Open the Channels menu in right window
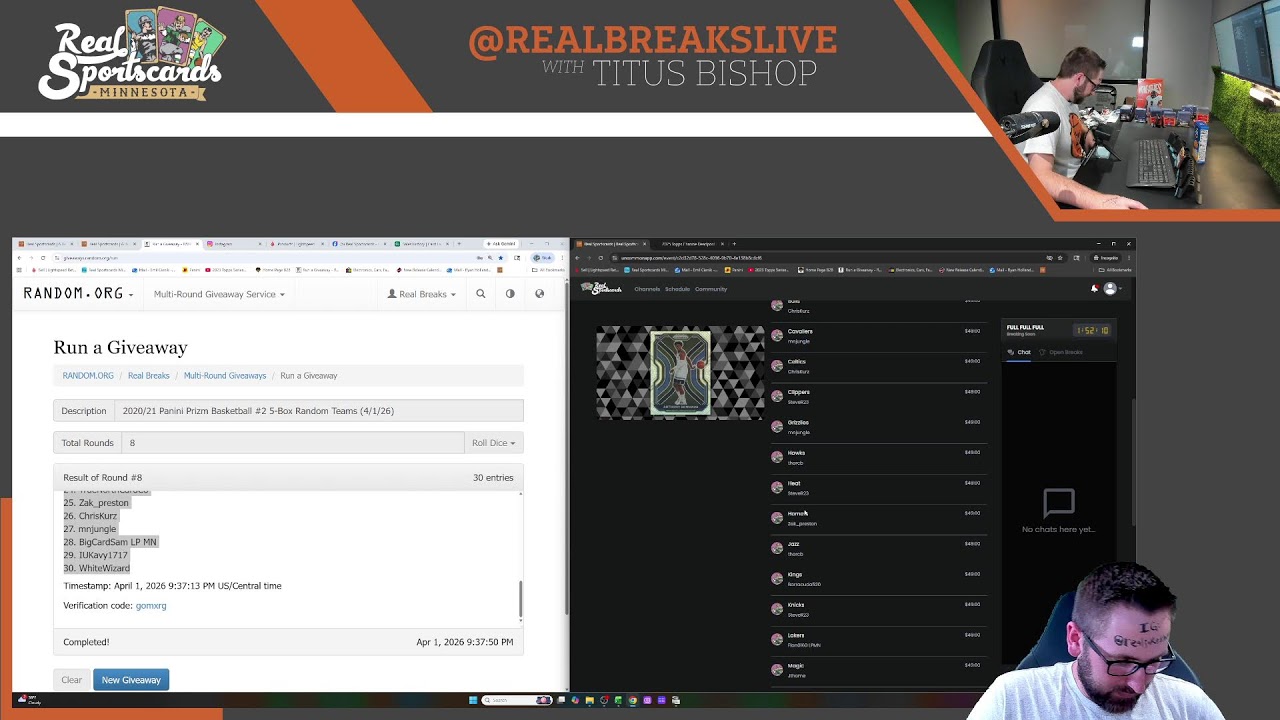The image size is (1280, 720). coord(647,289)
